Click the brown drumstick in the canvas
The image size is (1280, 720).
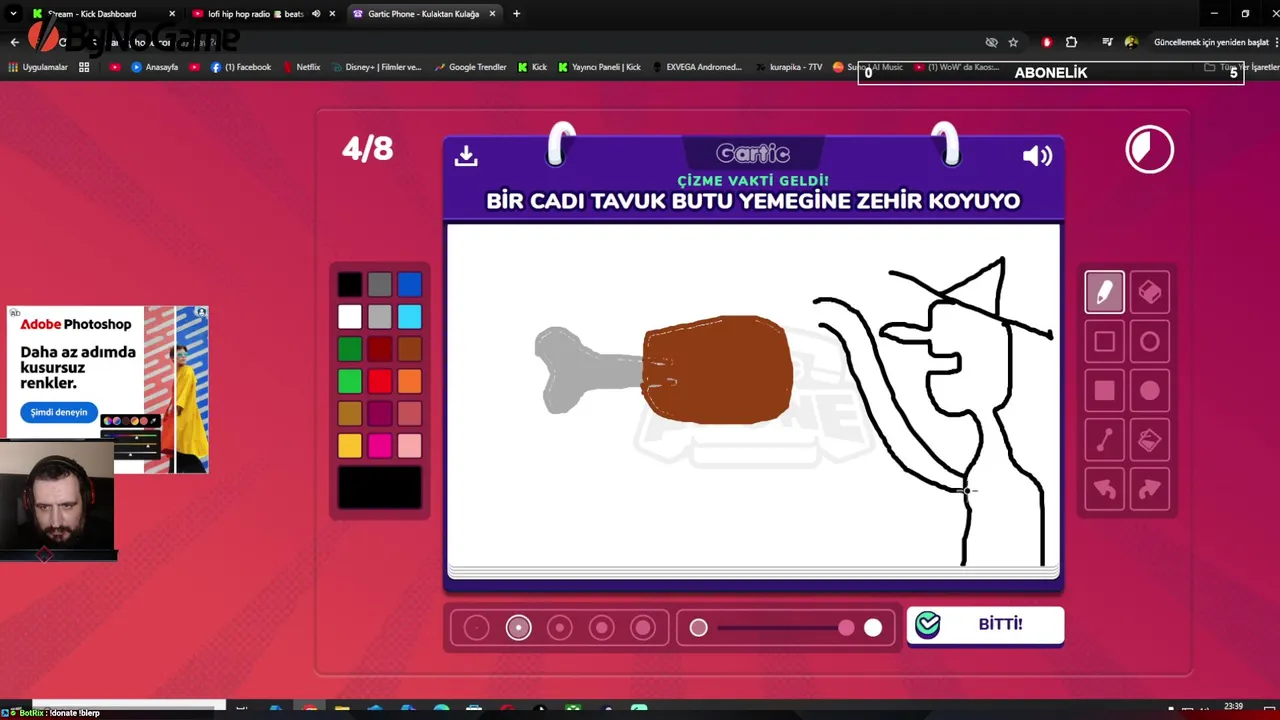point(718,370)
